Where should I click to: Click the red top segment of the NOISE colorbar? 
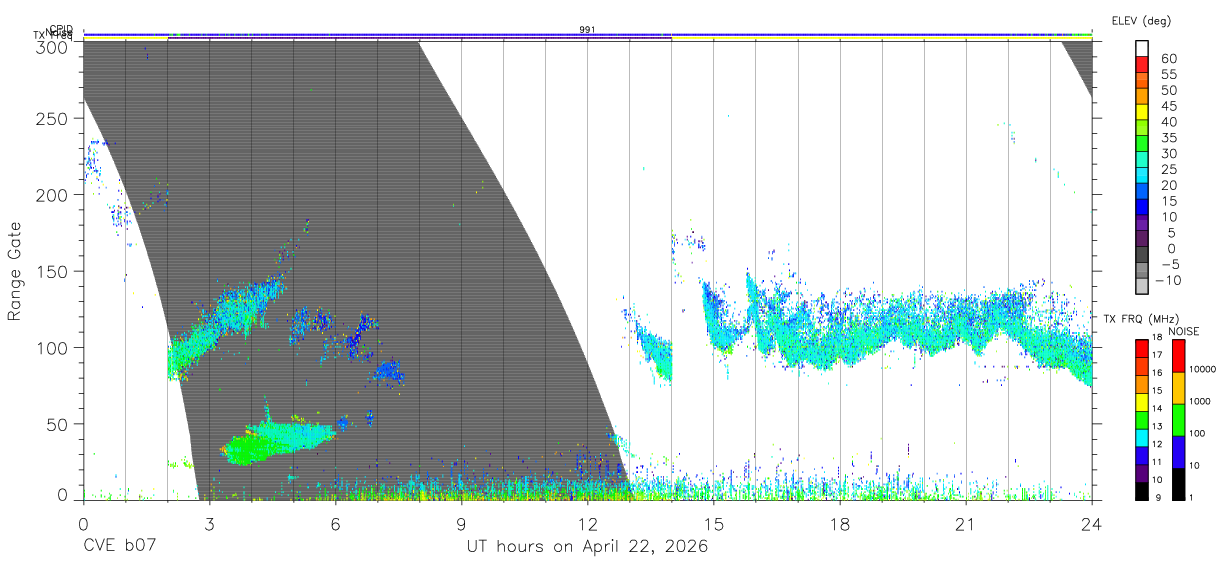click(1178, 355)
